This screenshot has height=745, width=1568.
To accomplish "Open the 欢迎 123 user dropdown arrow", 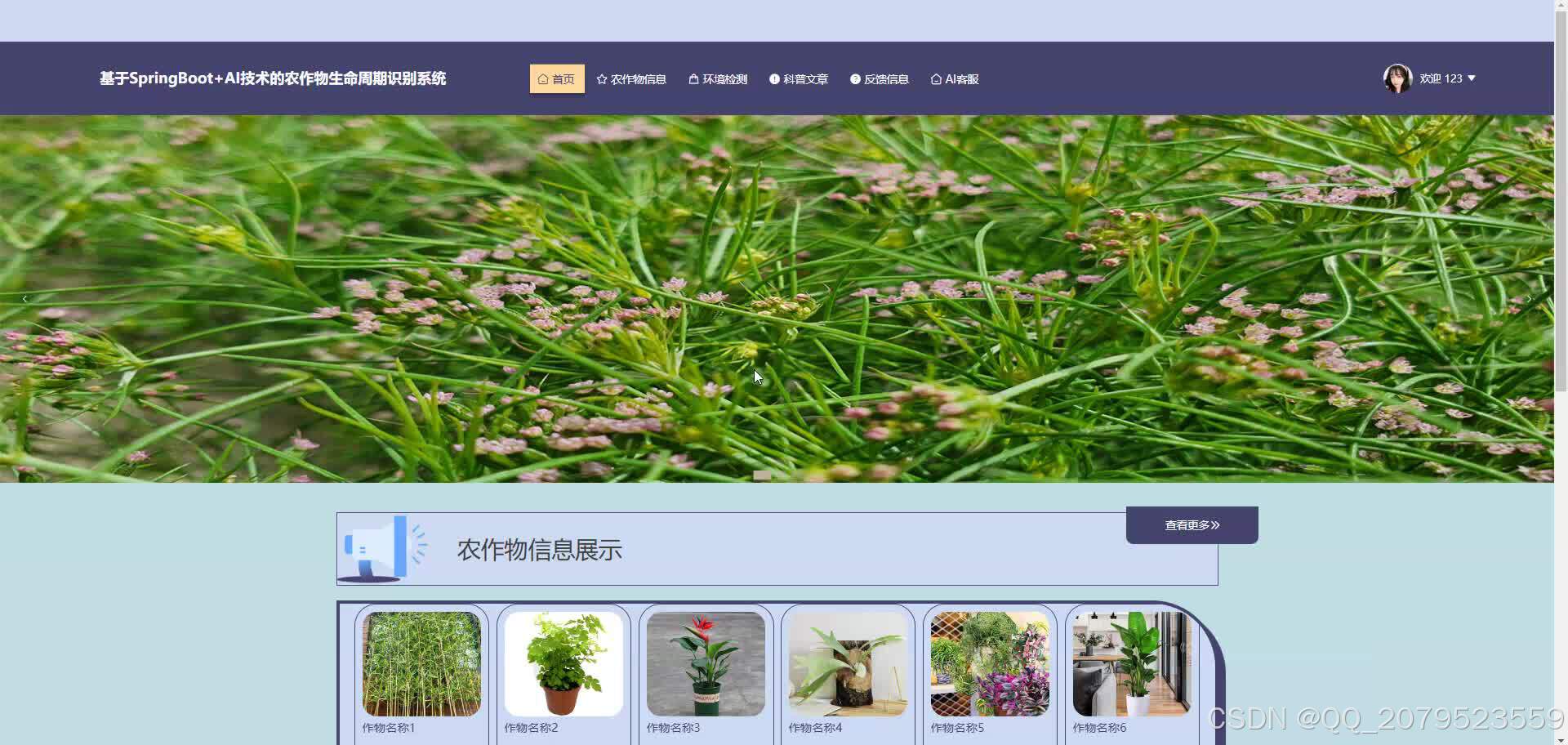I will point(1472,78).
